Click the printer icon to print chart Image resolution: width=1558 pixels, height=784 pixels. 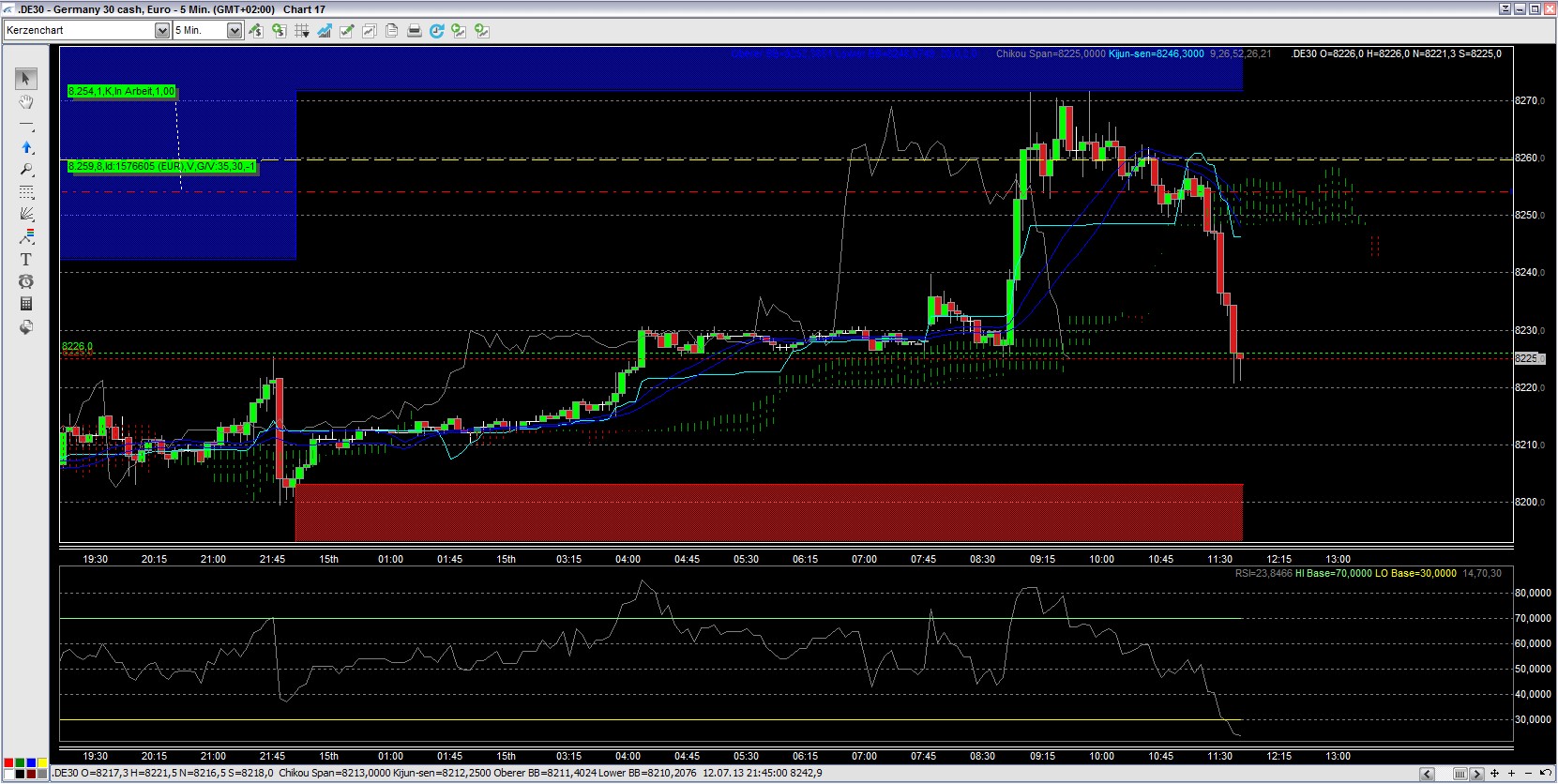pos(415,31)
